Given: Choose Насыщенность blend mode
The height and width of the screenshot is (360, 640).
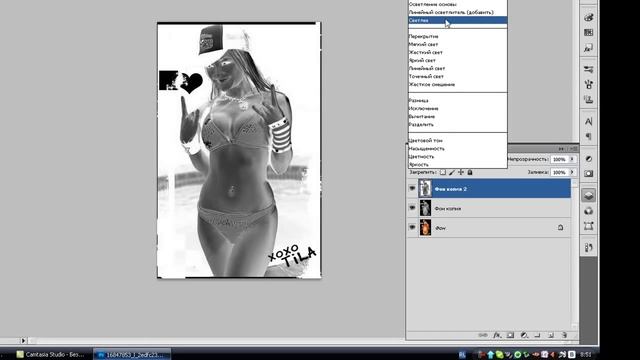Looking at the screenshot, I should [x=458, y=149].
